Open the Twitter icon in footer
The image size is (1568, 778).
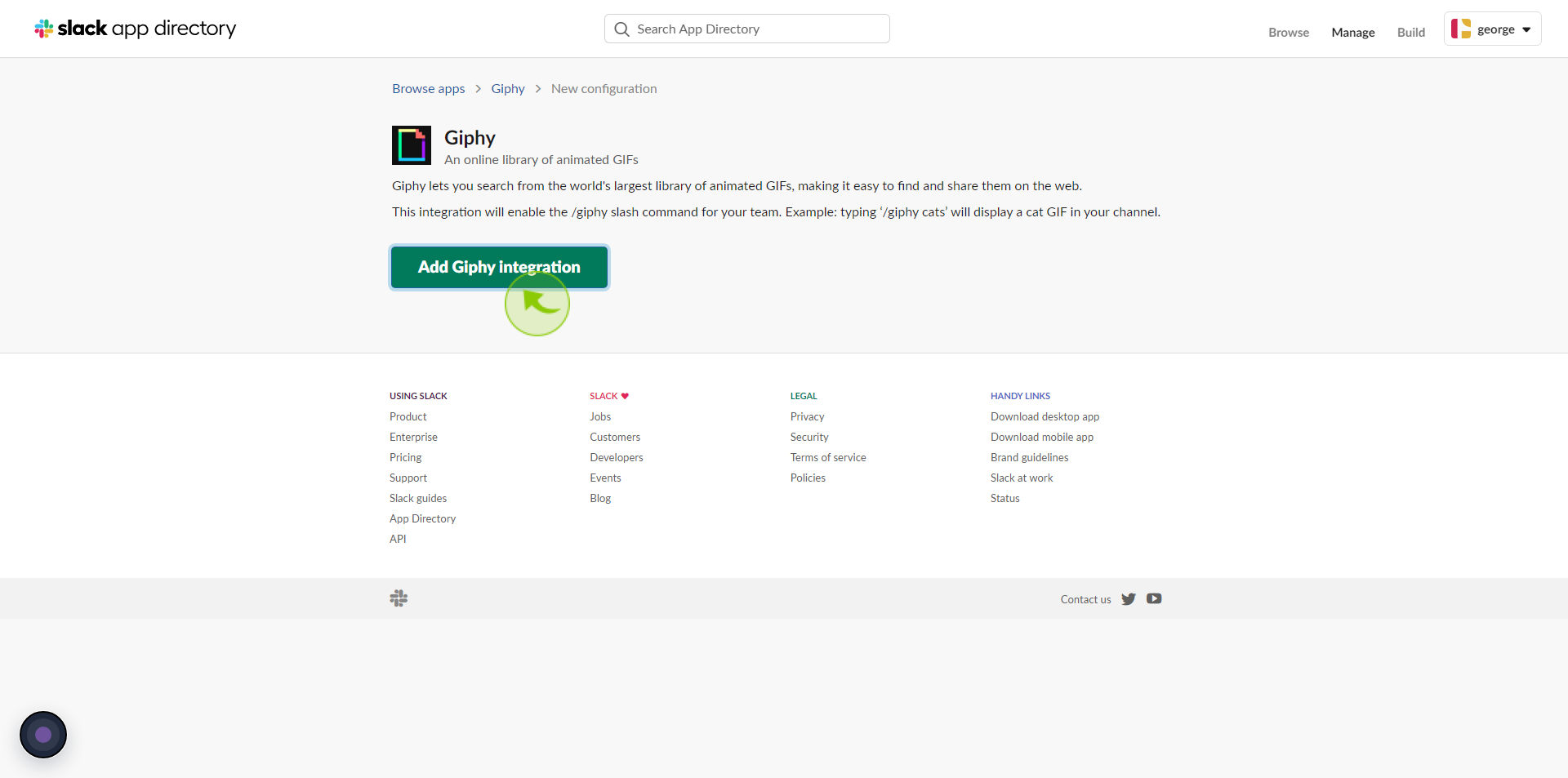click(1129, 599)
